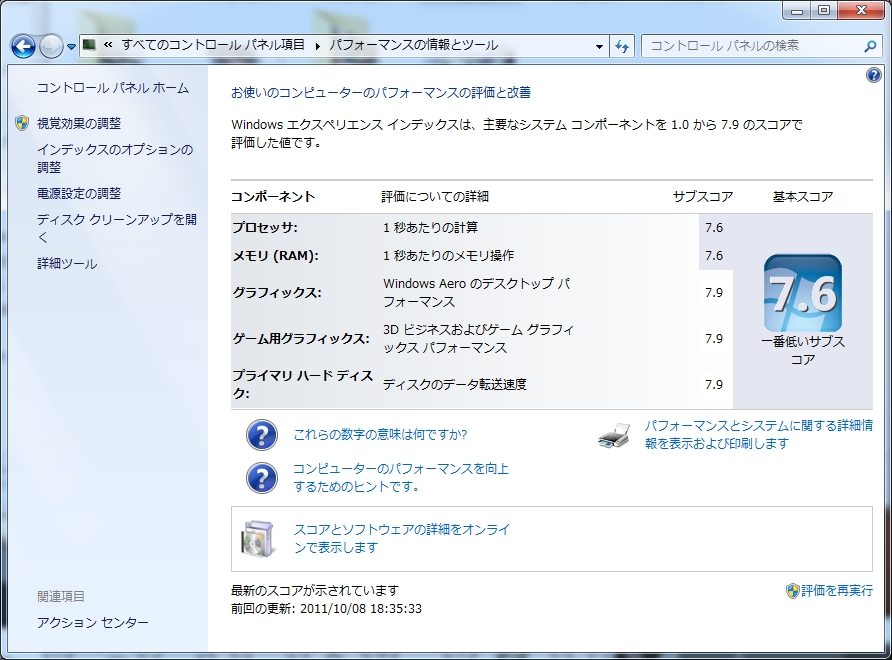Click question icon beside これらの数字の意味は何ですか
892x660 pixels.
pos(262,435)
